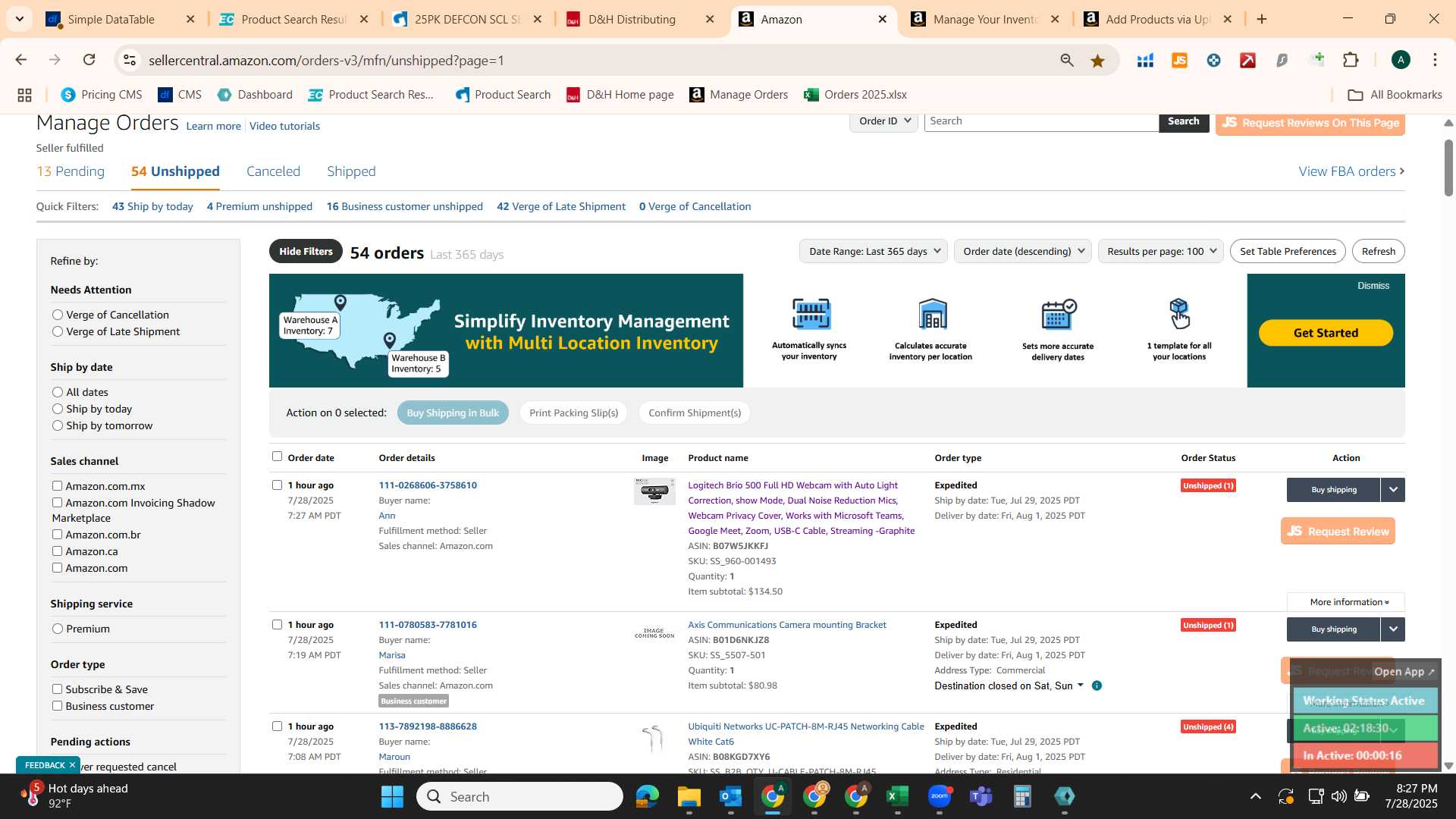
Task: Open the apps grid icon in the bookmarks bar
Action: click(24, 95)
